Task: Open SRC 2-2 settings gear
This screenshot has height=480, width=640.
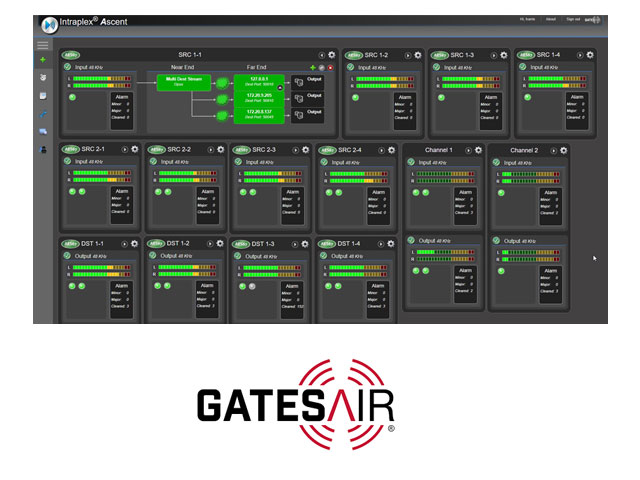Action: pyautogui.click(x=221, y=149)
